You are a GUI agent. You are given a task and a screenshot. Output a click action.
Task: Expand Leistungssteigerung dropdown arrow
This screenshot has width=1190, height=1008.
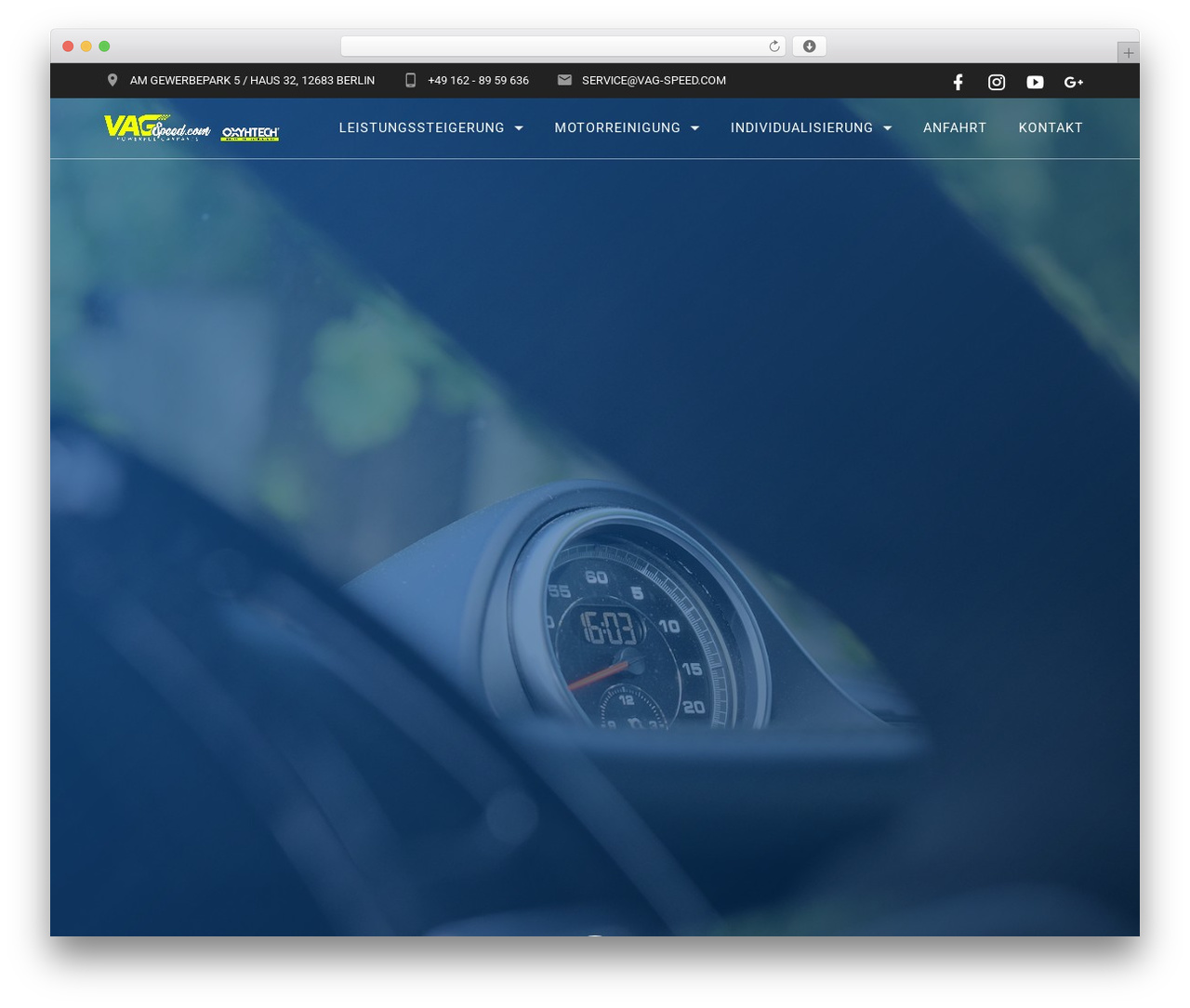[x=519, y=128]
